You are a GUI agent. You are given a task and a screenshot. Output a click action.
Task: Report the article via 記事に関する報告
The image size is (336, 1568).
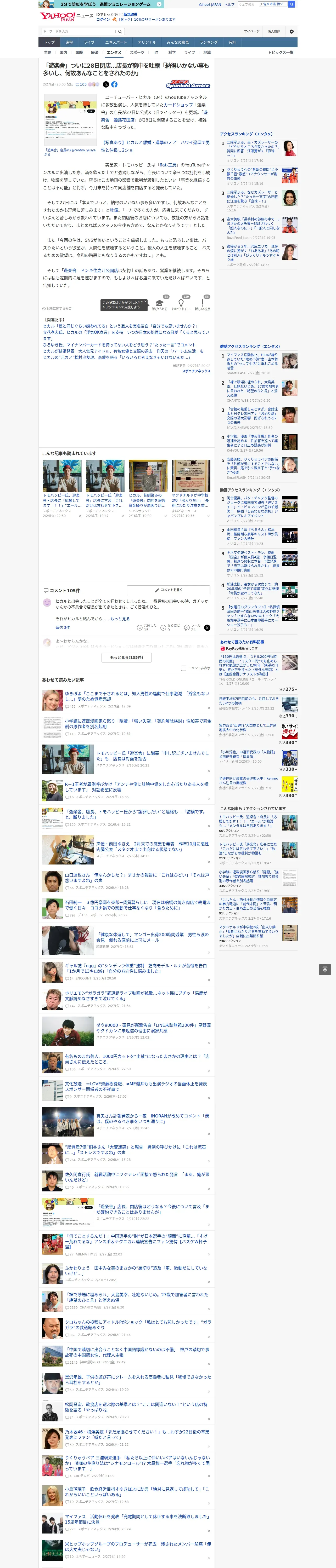point(57,309)
